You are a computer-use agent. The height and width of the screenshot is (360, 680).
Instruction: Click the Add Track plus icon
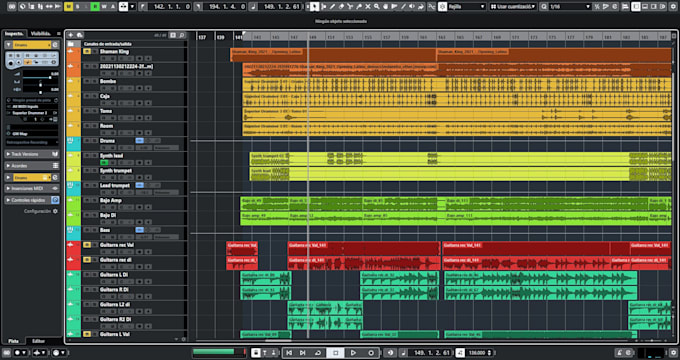pos(71,35)
